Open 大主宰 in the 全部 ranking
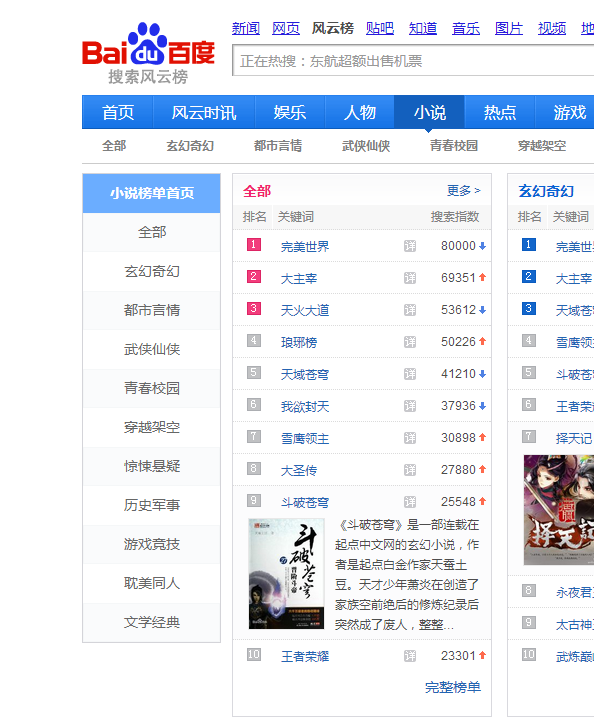 299,278
